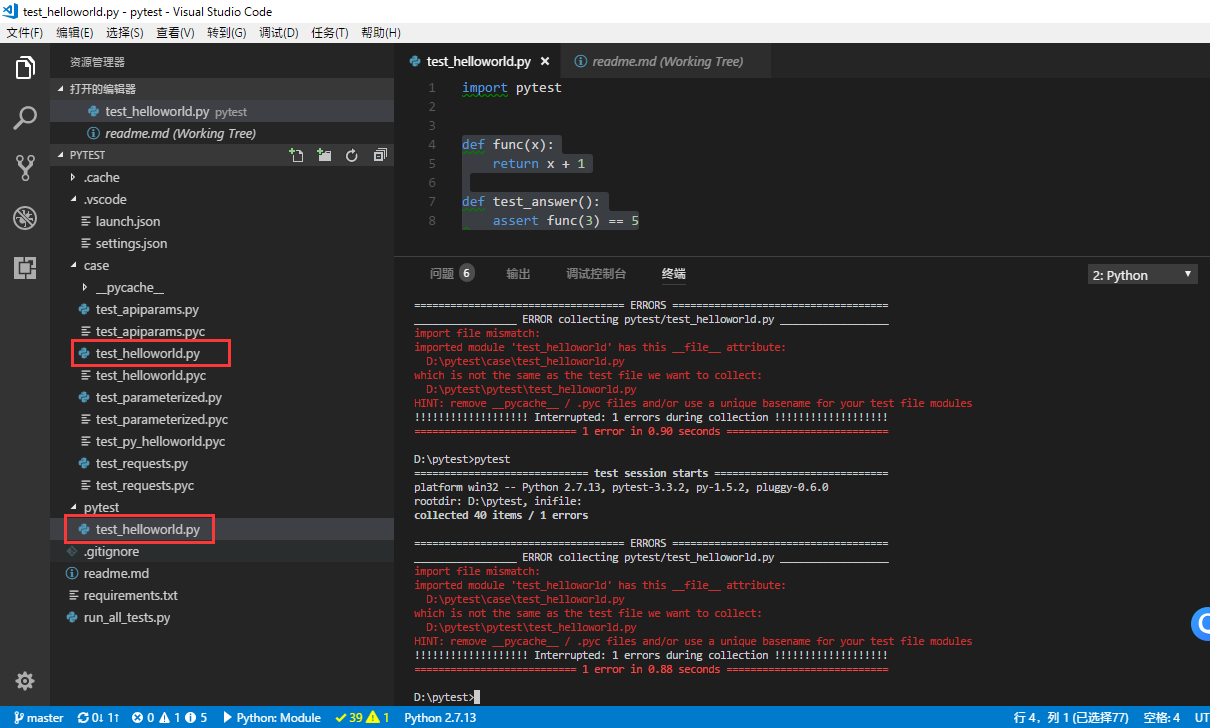Viewport: 1210px width, 728px height.
Task: Open Explorer view in the activity bar
Action: click(24, 67)
